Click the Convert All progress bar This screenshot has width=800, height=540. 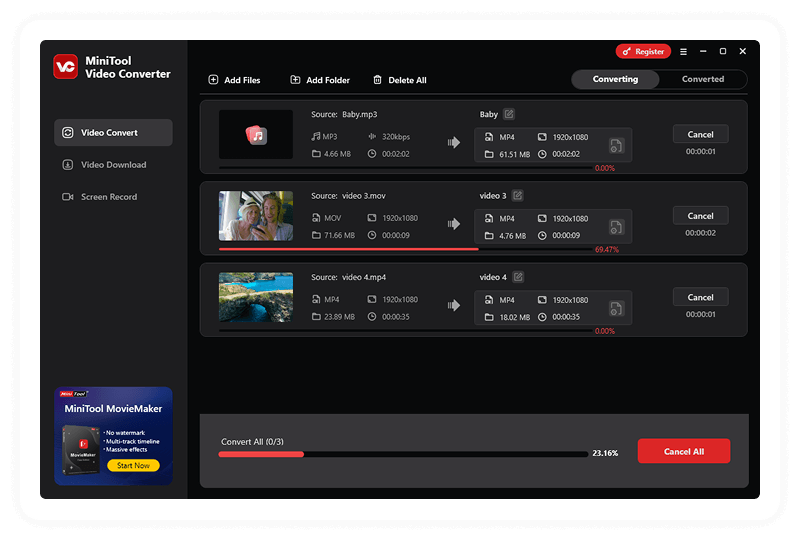[403, 454]
